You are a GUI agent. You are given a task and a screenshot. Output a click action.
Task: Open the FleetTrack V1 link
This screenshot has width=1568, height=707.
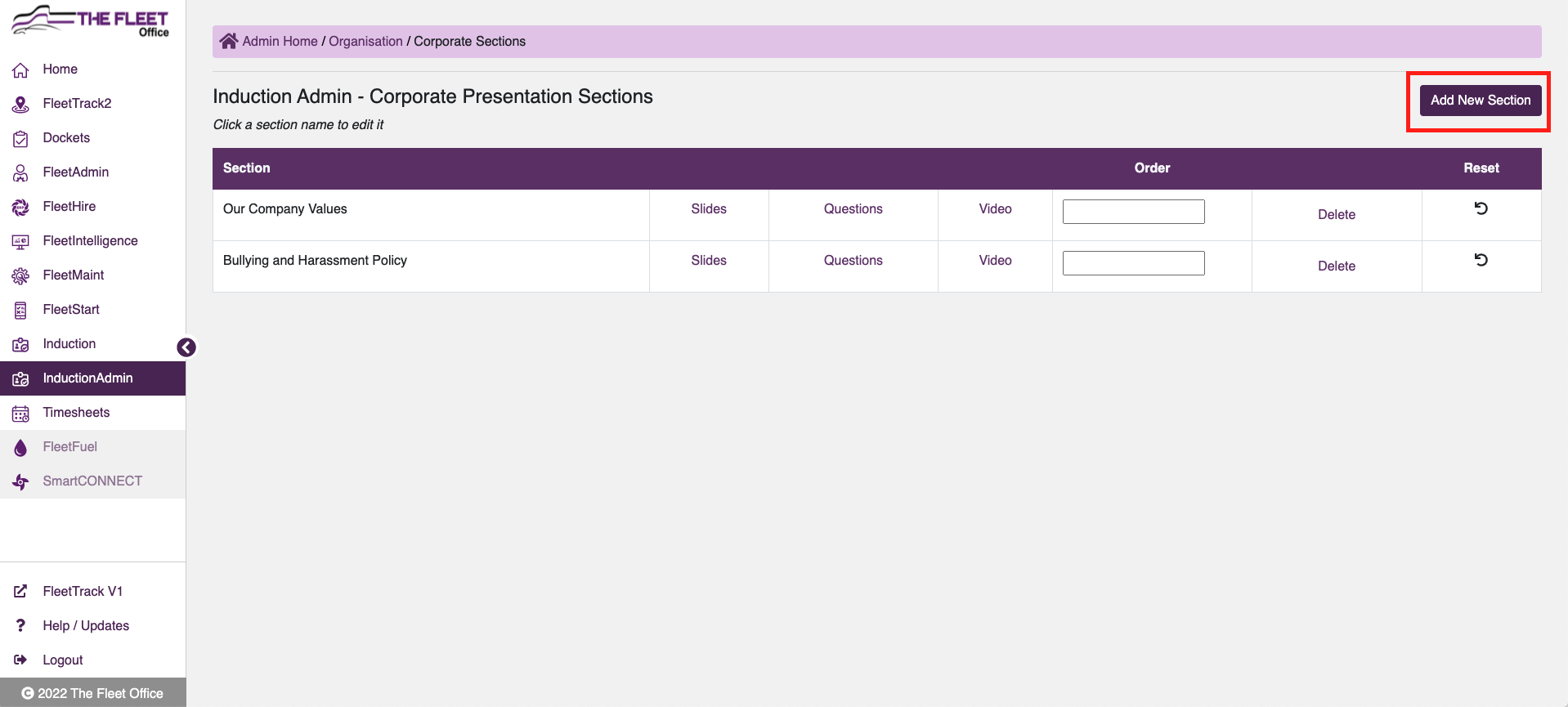coord(83,592)
